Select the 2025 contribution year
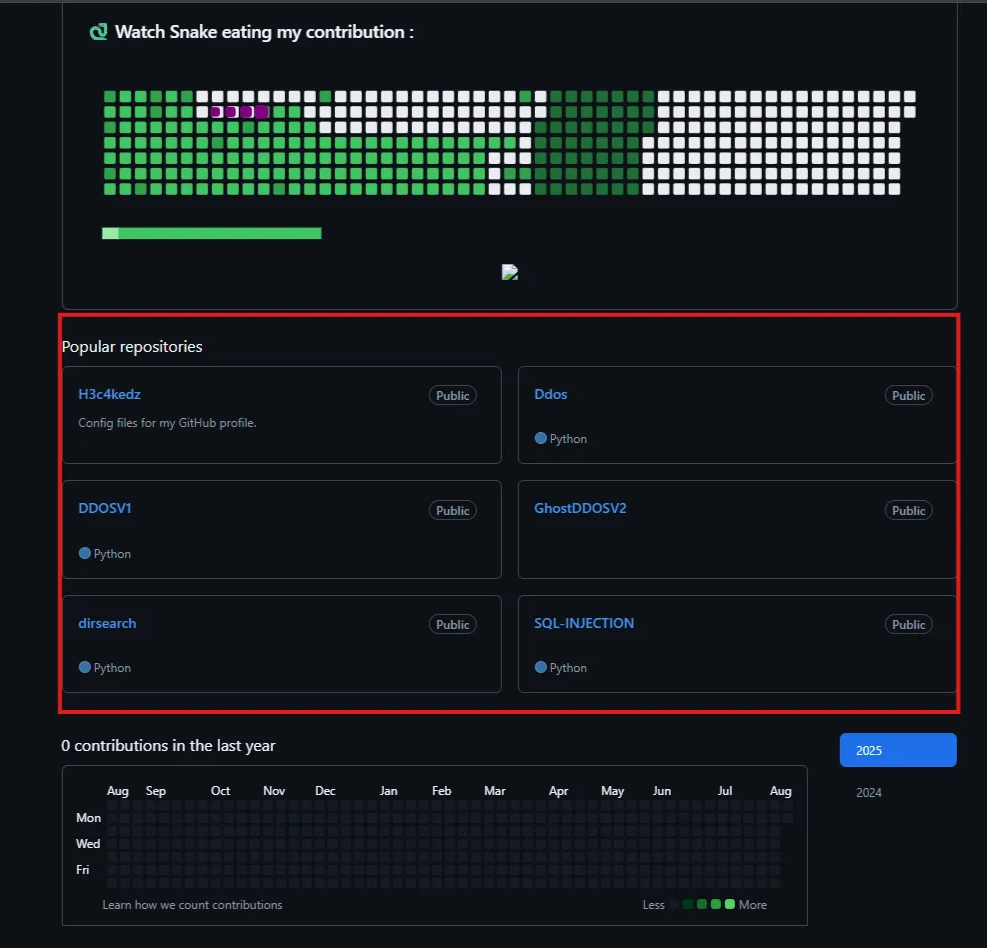Image resolution: width=987 pixels, height=948 pixels. tap(898, 750)
